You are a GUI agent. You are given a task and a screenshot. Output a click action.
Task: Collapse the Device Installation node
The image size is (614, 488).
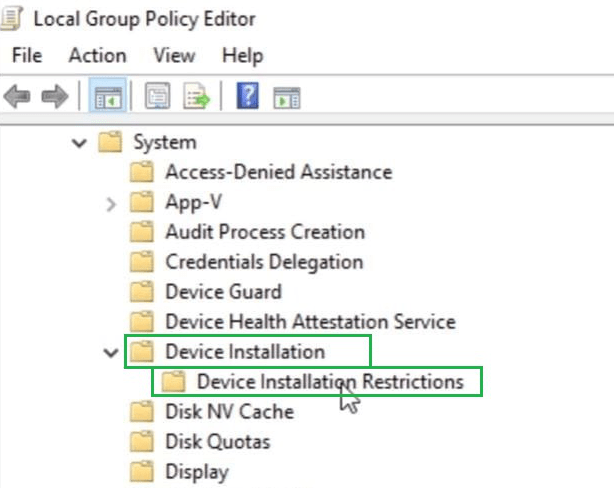111,352
